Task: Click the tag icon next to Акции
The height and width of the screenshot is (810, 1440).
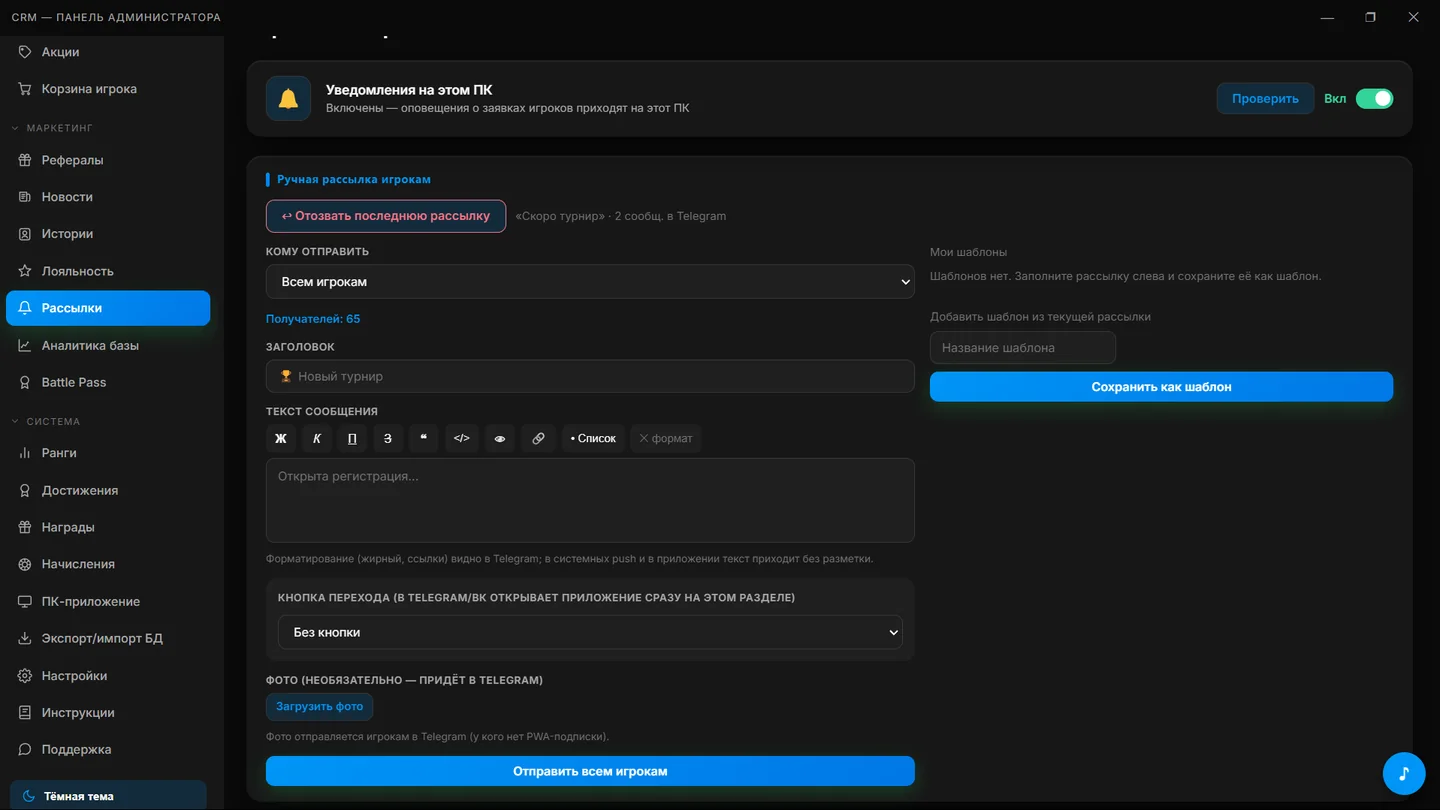Action: 25,52
